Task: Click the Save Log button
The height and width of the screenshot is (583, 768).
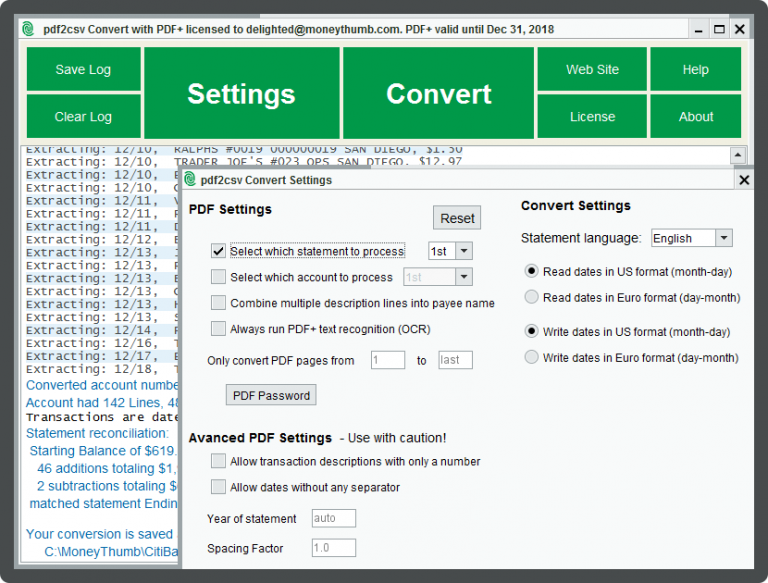Action: (83, 70)
